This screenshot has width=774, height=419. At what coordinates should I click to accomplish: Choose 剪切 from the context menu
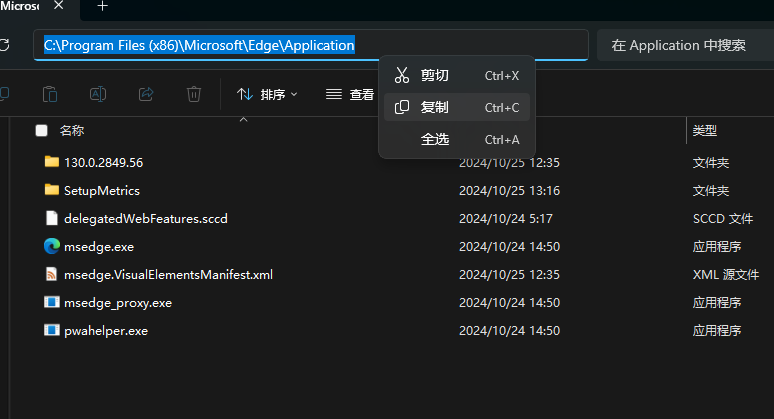(435, 75)
